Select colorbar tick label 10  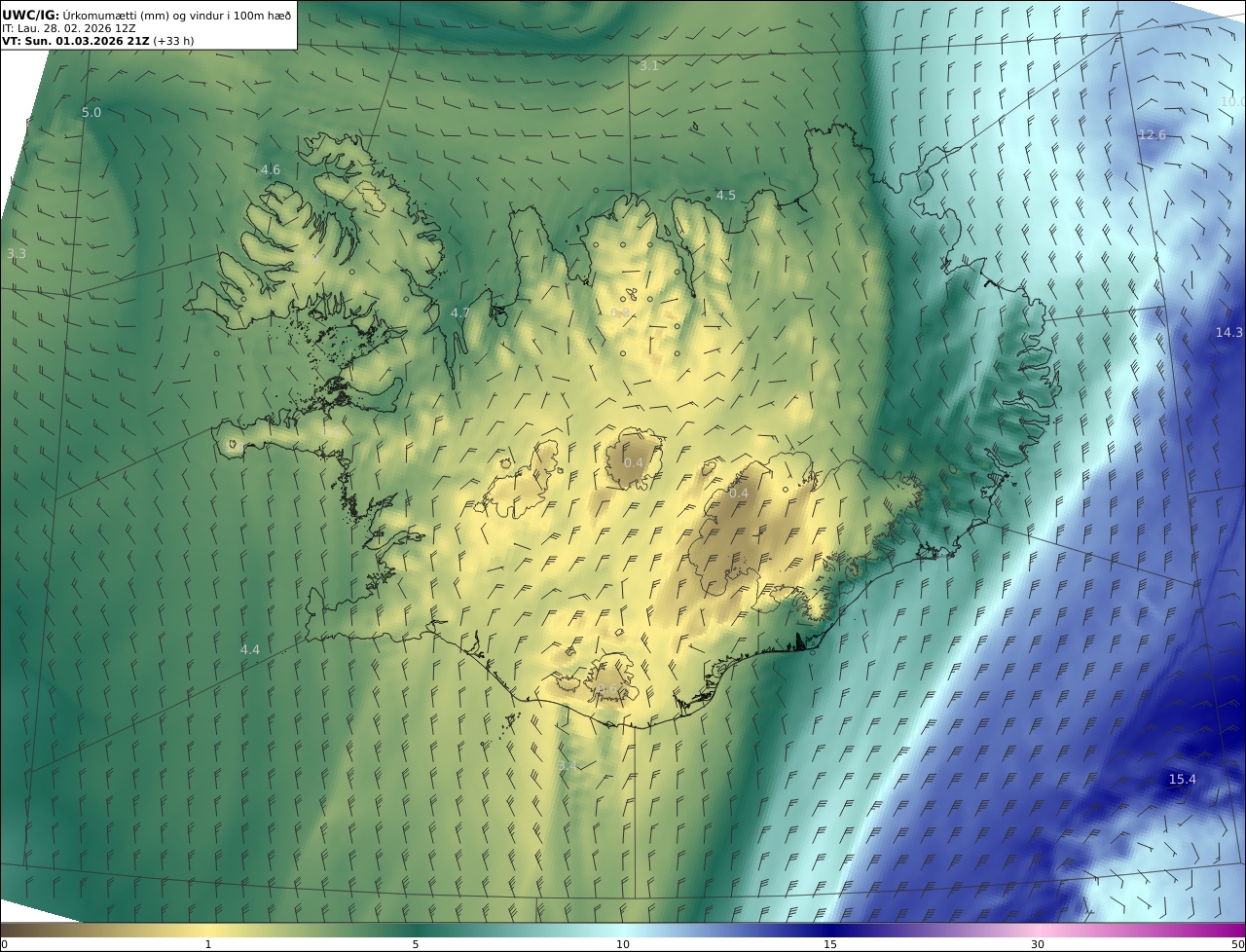click(623, 944)
